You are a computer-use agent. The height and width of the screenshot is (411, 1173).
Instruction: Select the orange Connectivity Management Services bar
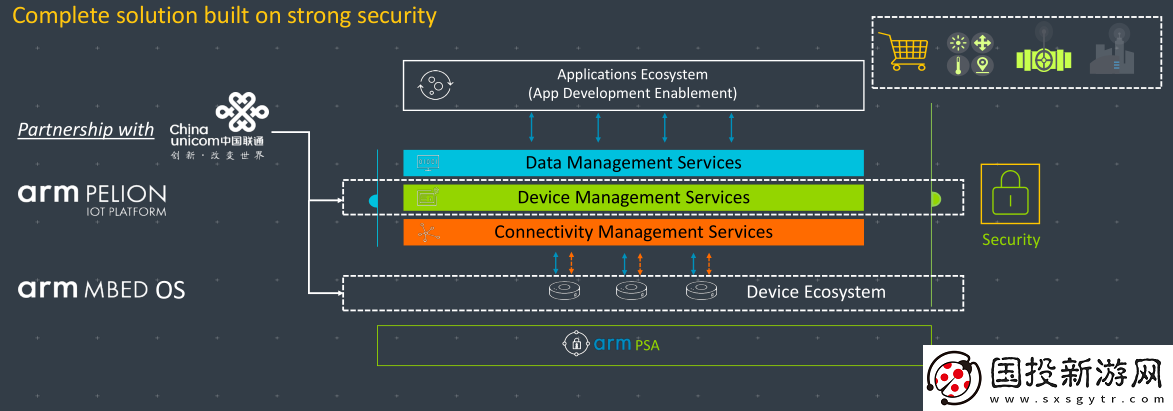633,232
